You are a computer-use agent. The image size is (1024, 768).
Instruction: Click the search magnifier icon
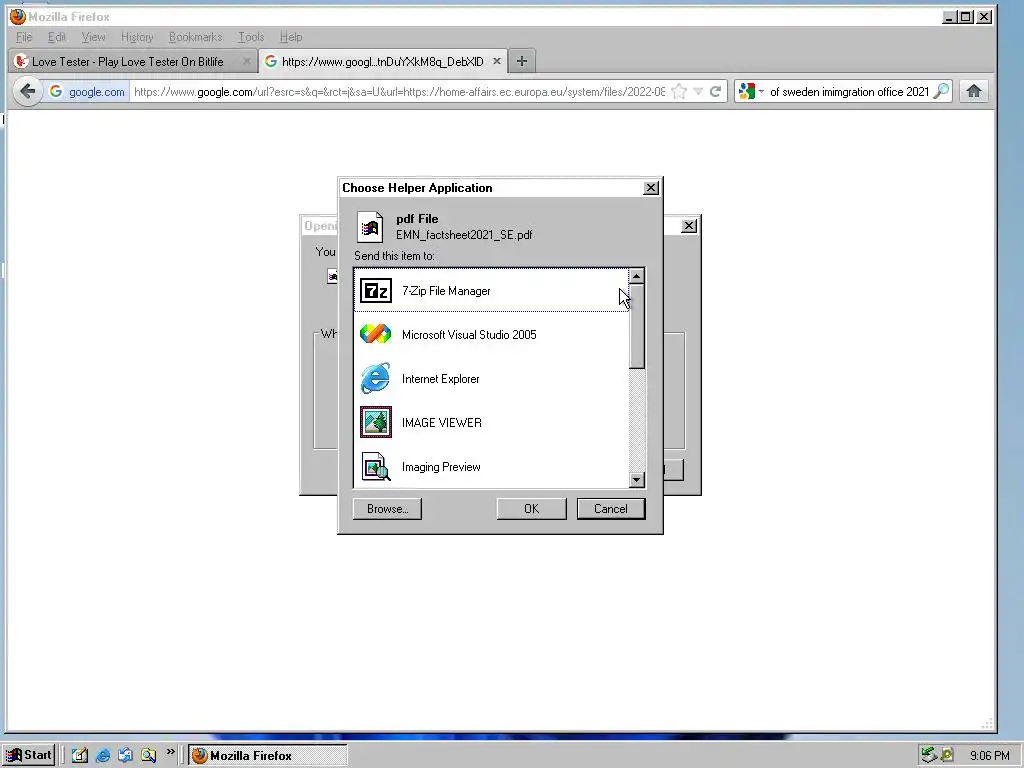[940, 91]
